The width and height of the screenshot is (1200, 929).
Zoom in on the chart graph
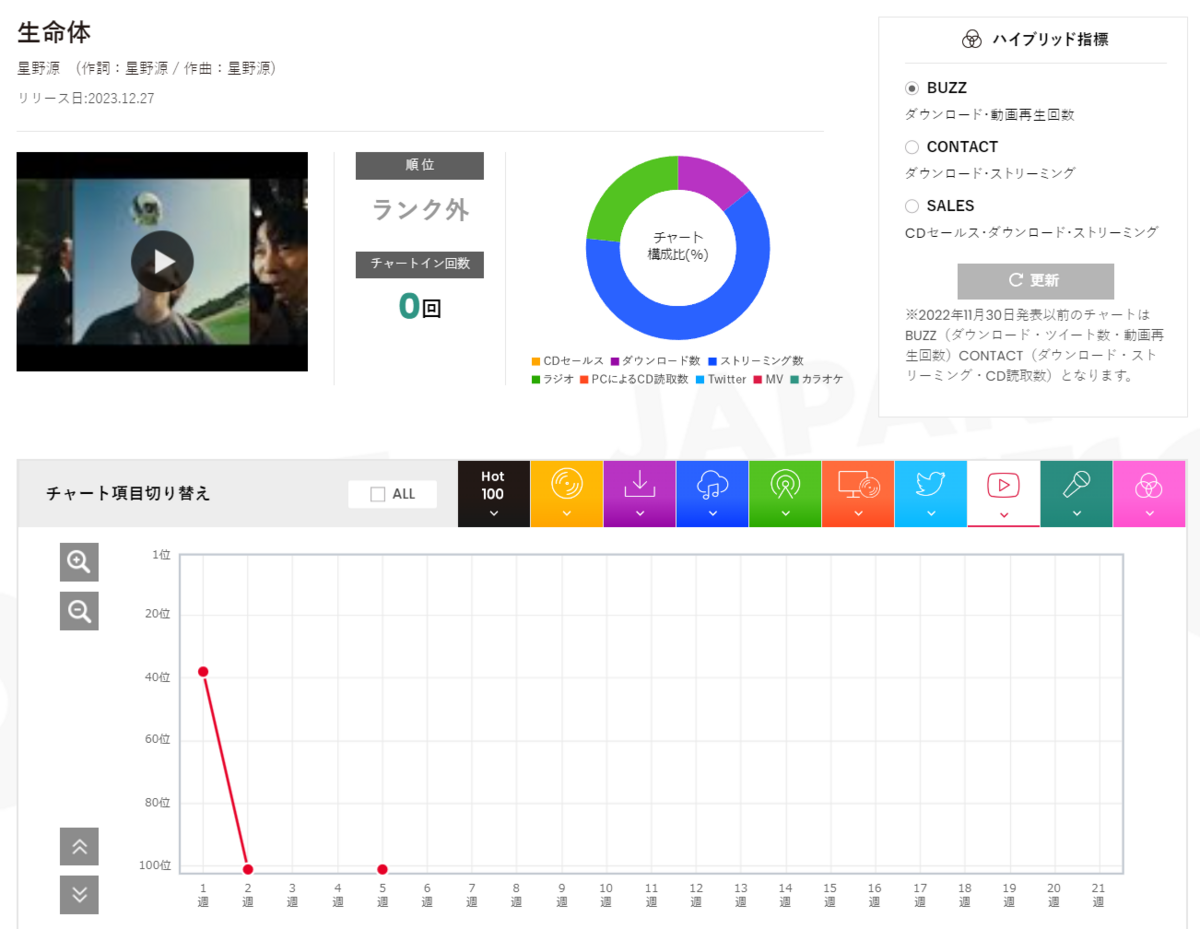[79, 562]
